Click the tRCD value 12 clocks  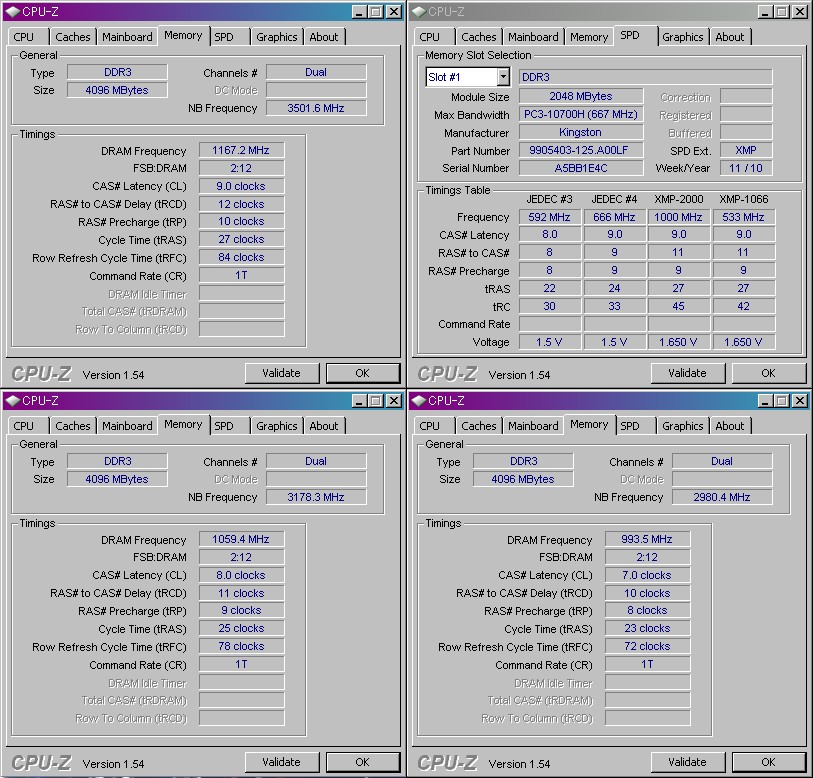(x=241, y=204)
